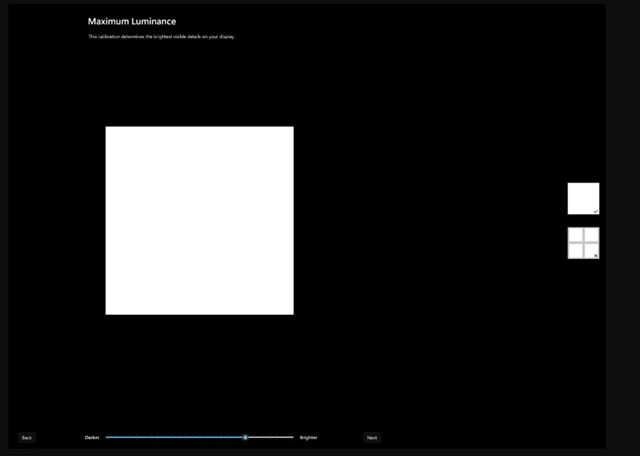Click the Darker label

pyautogui.click(x=92, y=437)
